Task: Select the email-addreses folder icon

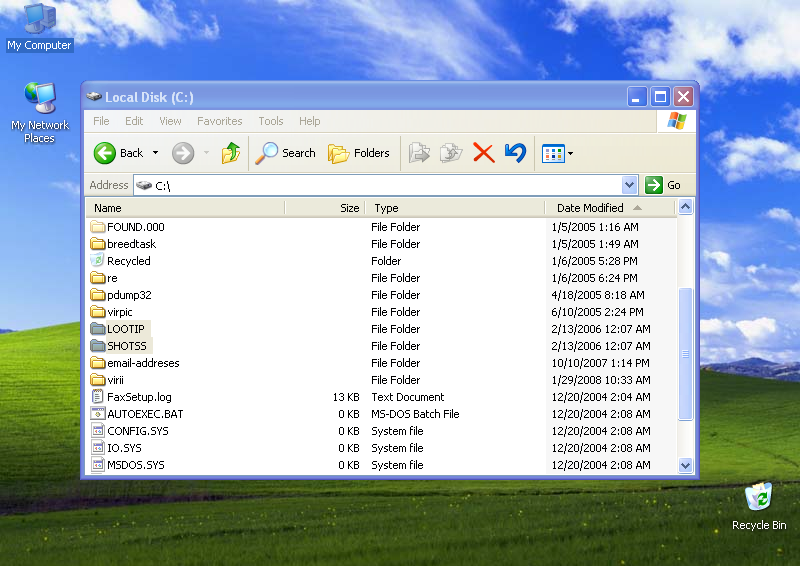Action: (97, 362)
